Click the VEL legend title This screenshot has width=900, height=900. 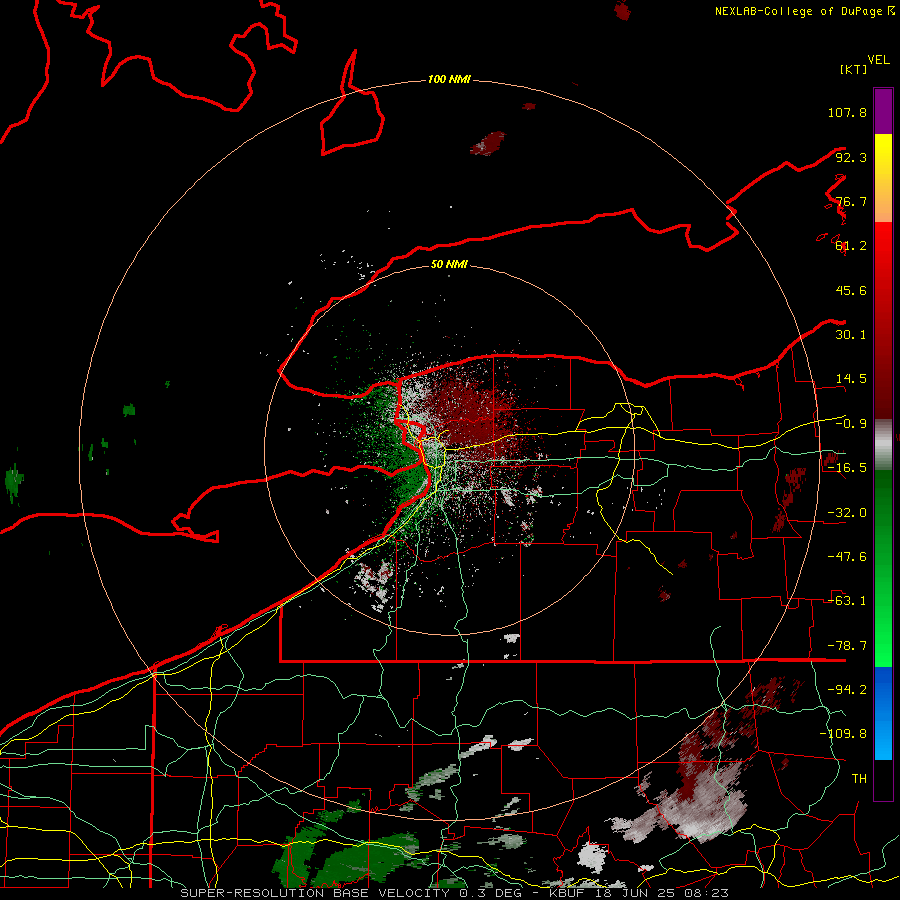point(879,60)
